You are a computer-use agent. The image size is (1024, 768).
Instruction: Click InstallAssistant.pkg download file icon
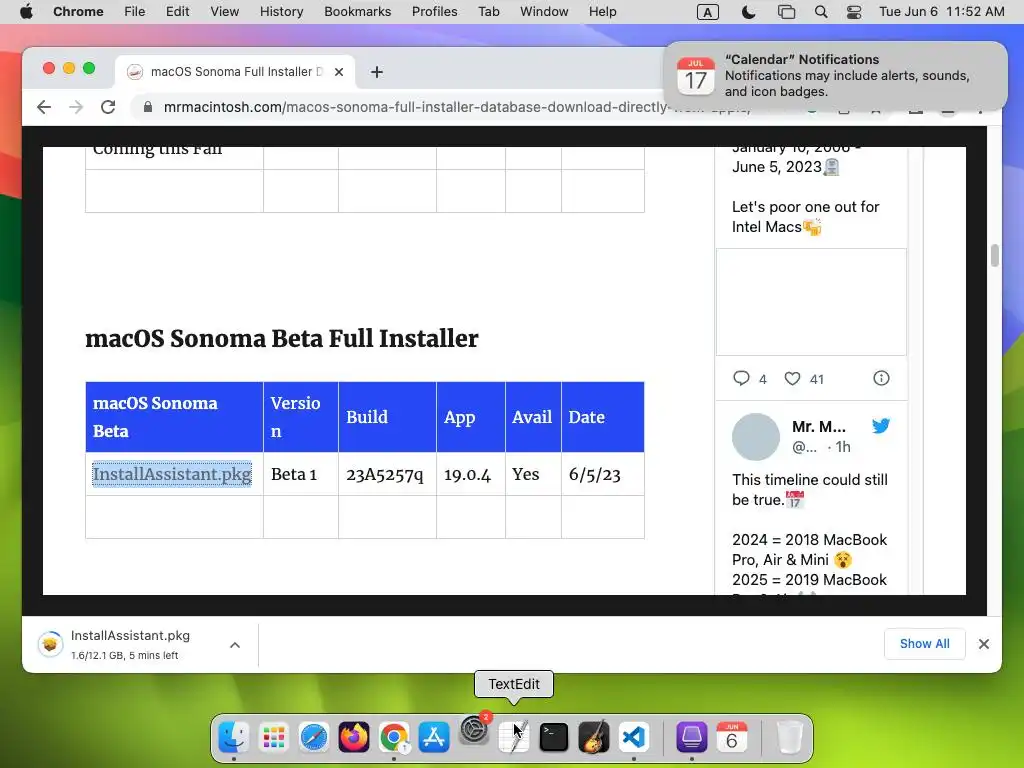click(x=50, y=644)
